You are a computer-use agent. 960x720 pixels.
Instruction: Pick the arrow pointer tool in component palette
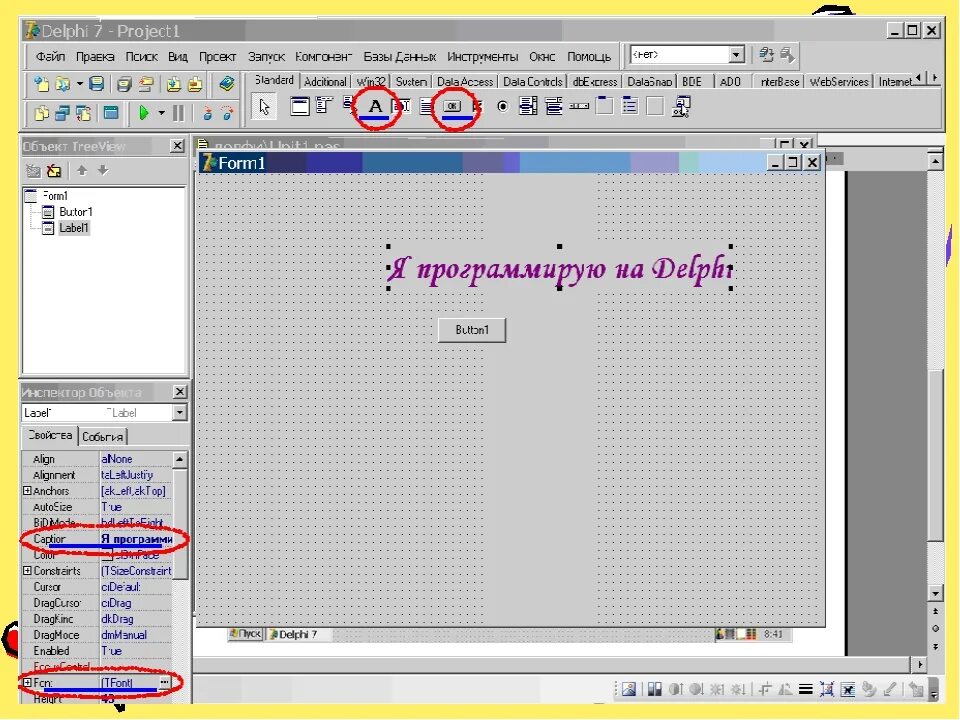[264, 107]
